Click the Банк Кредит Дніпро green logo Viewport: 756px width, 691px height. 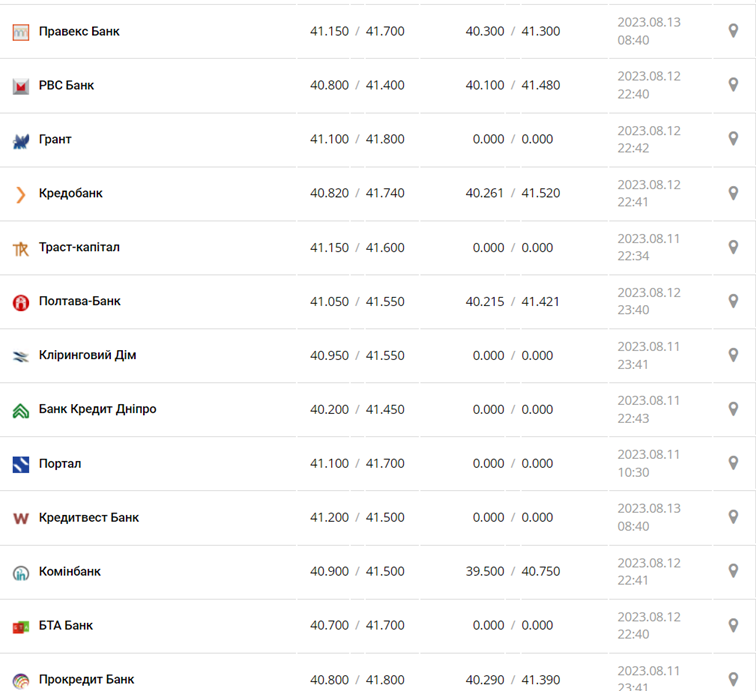click(x=20, y=410)
